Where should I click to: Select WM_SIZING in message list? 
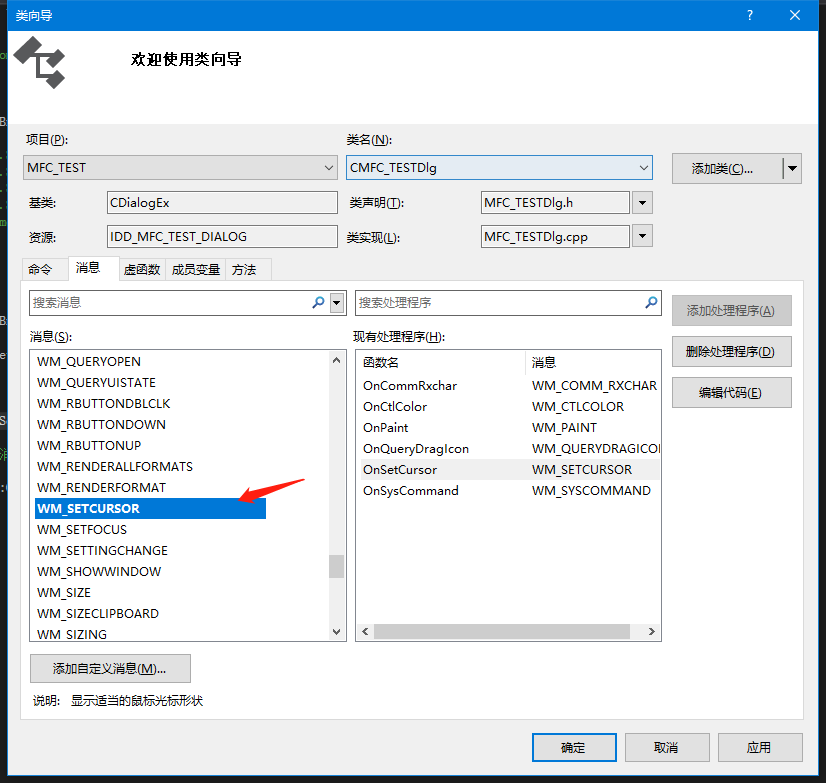72,634
